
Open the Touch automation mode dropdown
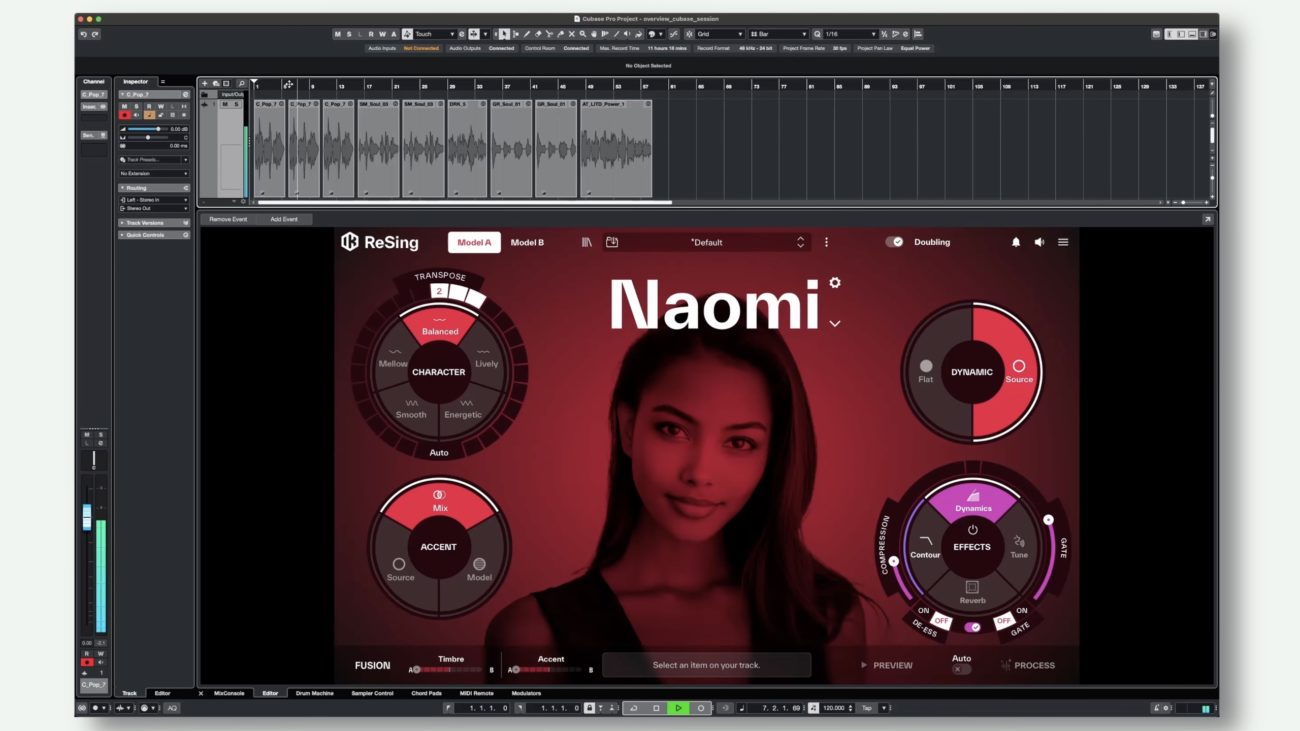(x=435, y=34)
